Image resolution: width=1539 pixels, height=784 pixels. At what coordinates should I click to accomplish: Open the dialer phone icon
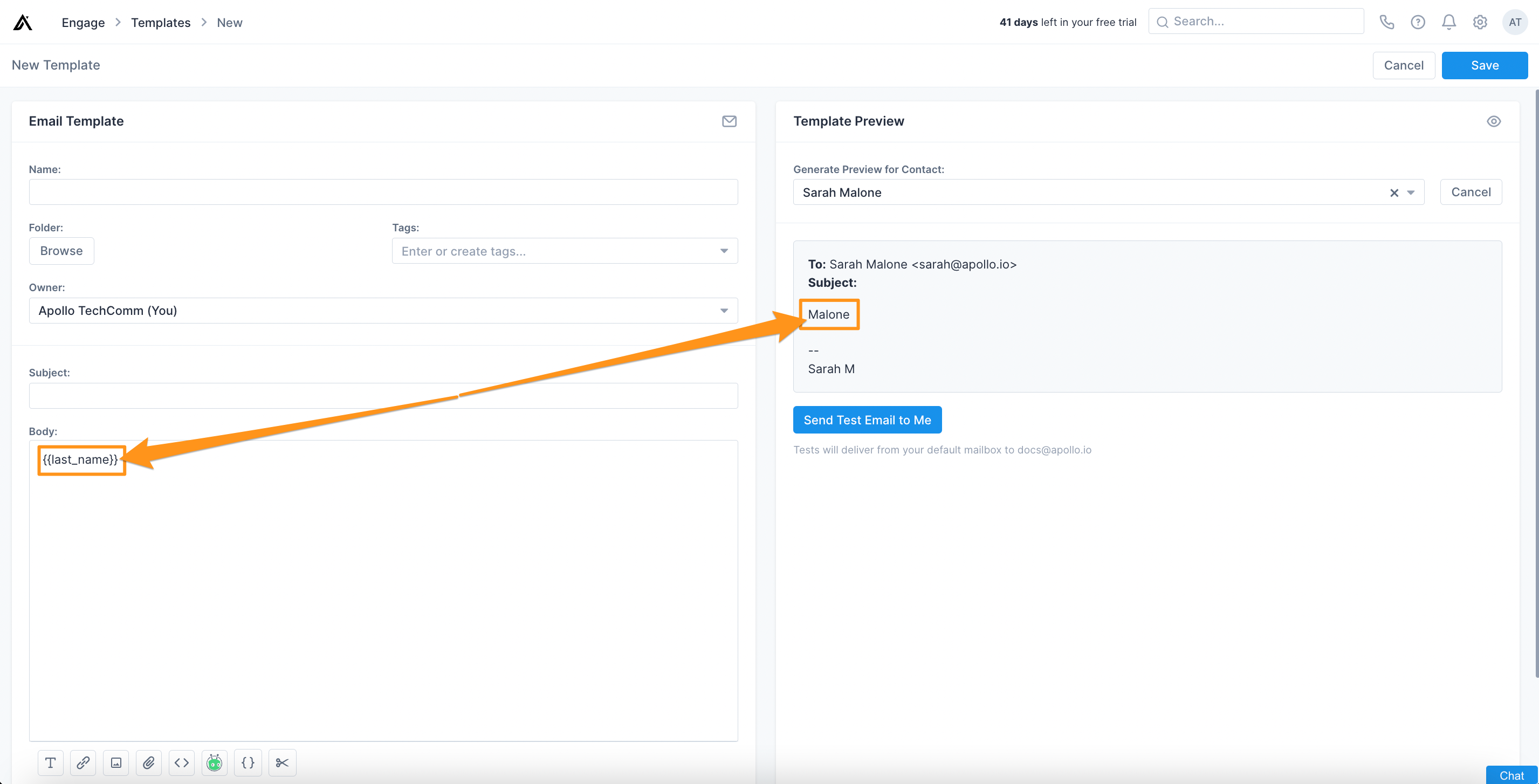point(1387,22)
